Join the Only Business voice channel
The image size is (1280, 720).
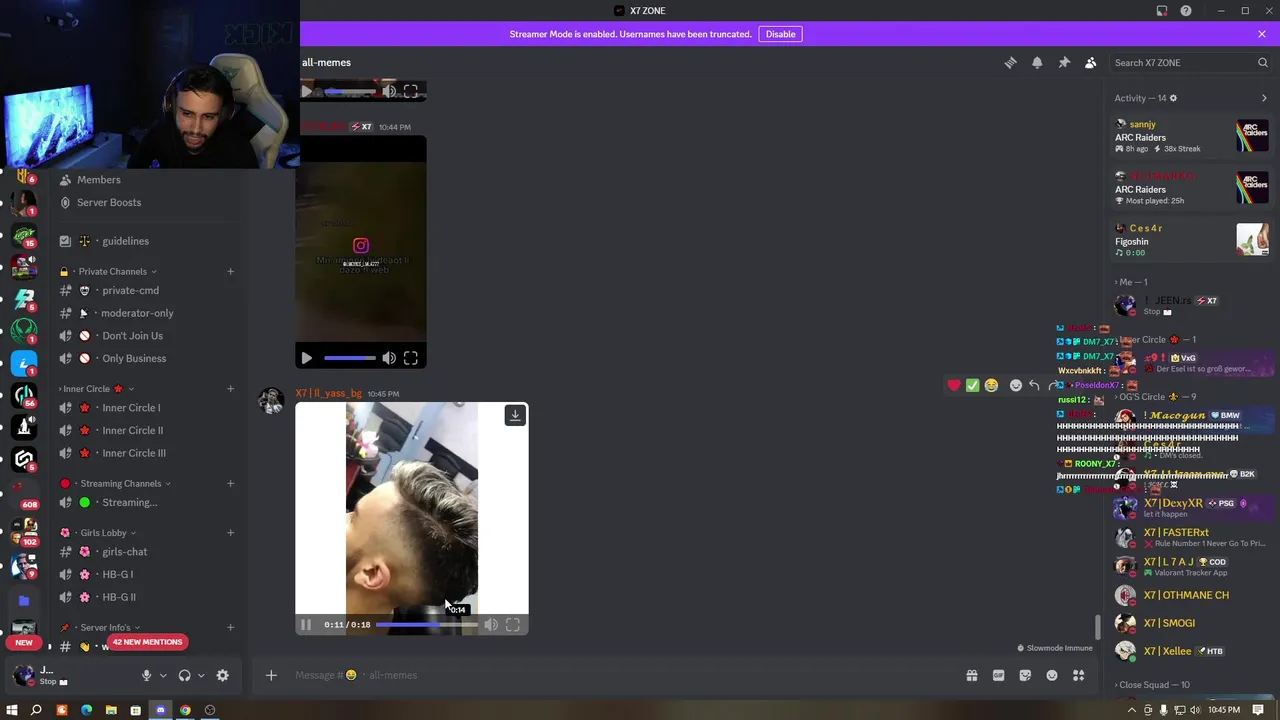point(134,358)
